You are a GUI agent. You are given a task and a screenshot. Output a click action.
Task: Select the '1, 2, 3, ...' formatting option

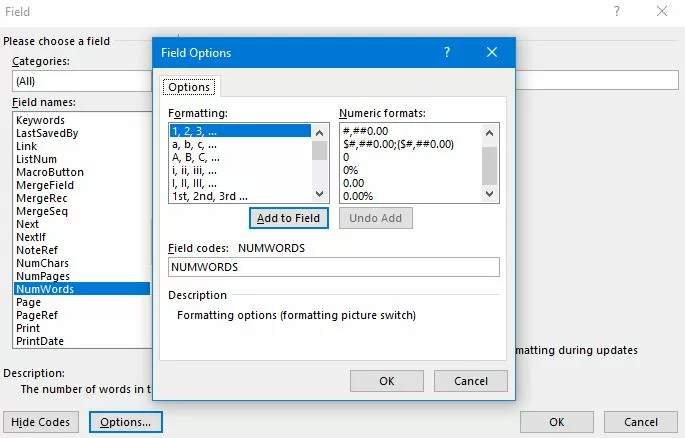pos(240,131)
